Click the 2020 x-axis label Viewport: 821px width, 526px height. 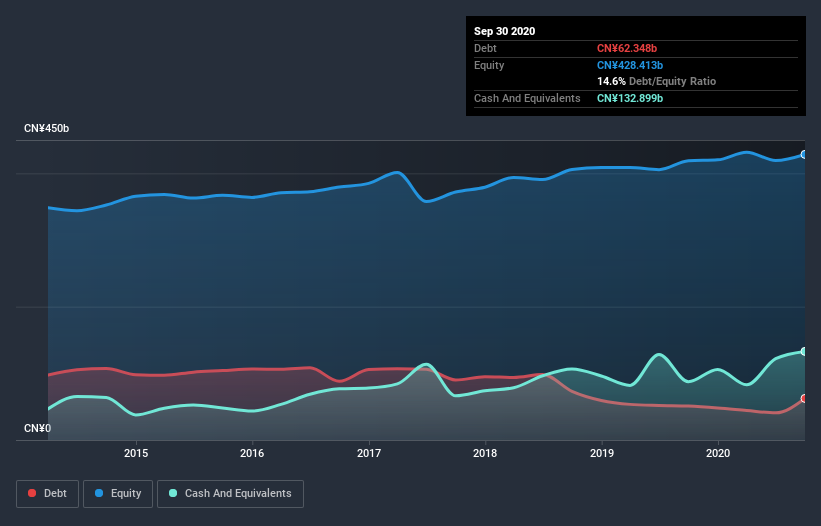coord(718,453)
